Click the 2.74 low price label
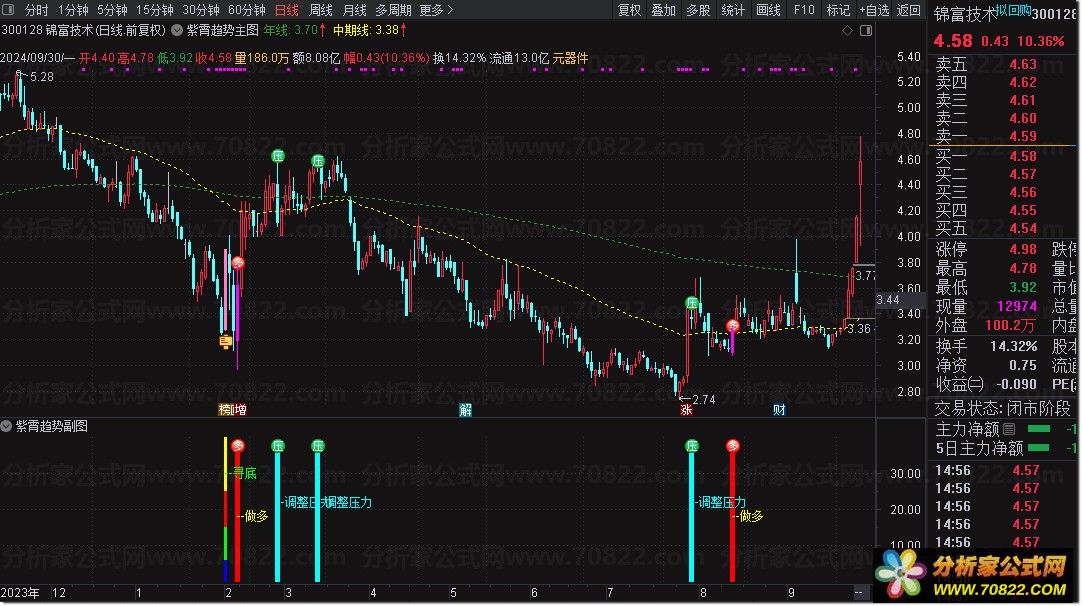The image size is (1083, 606). coord(704,399)
